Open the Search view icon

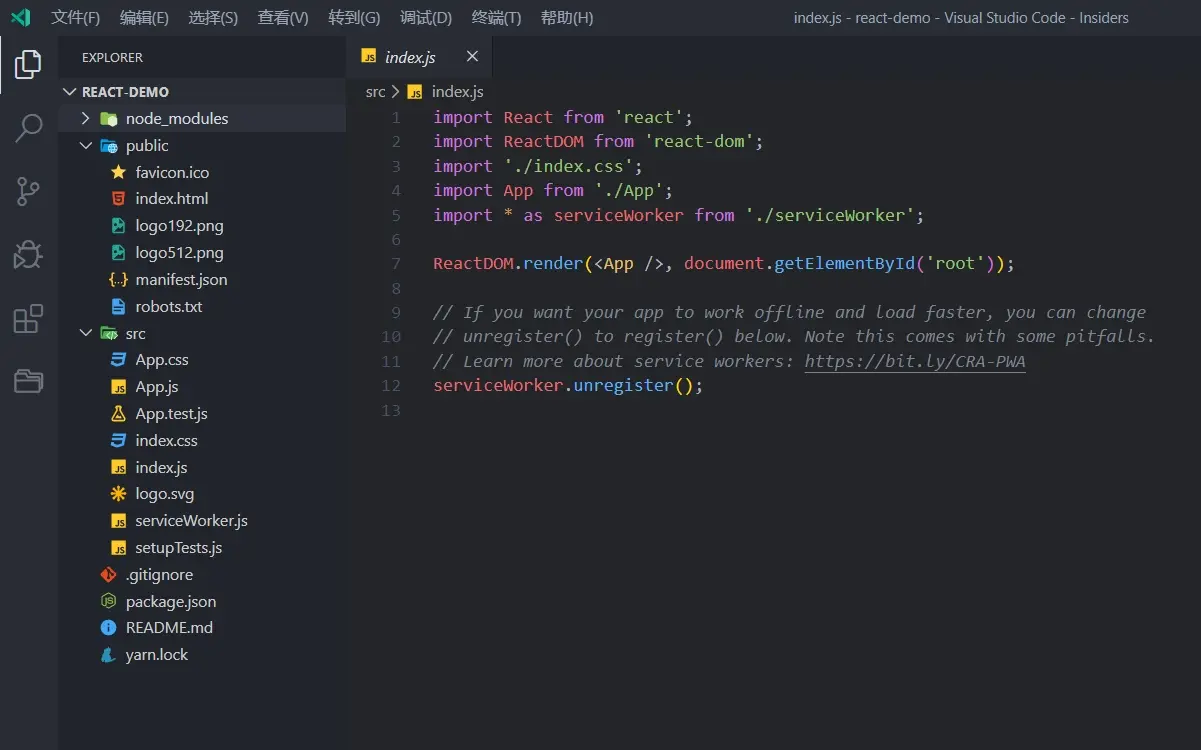coord(28,127)
